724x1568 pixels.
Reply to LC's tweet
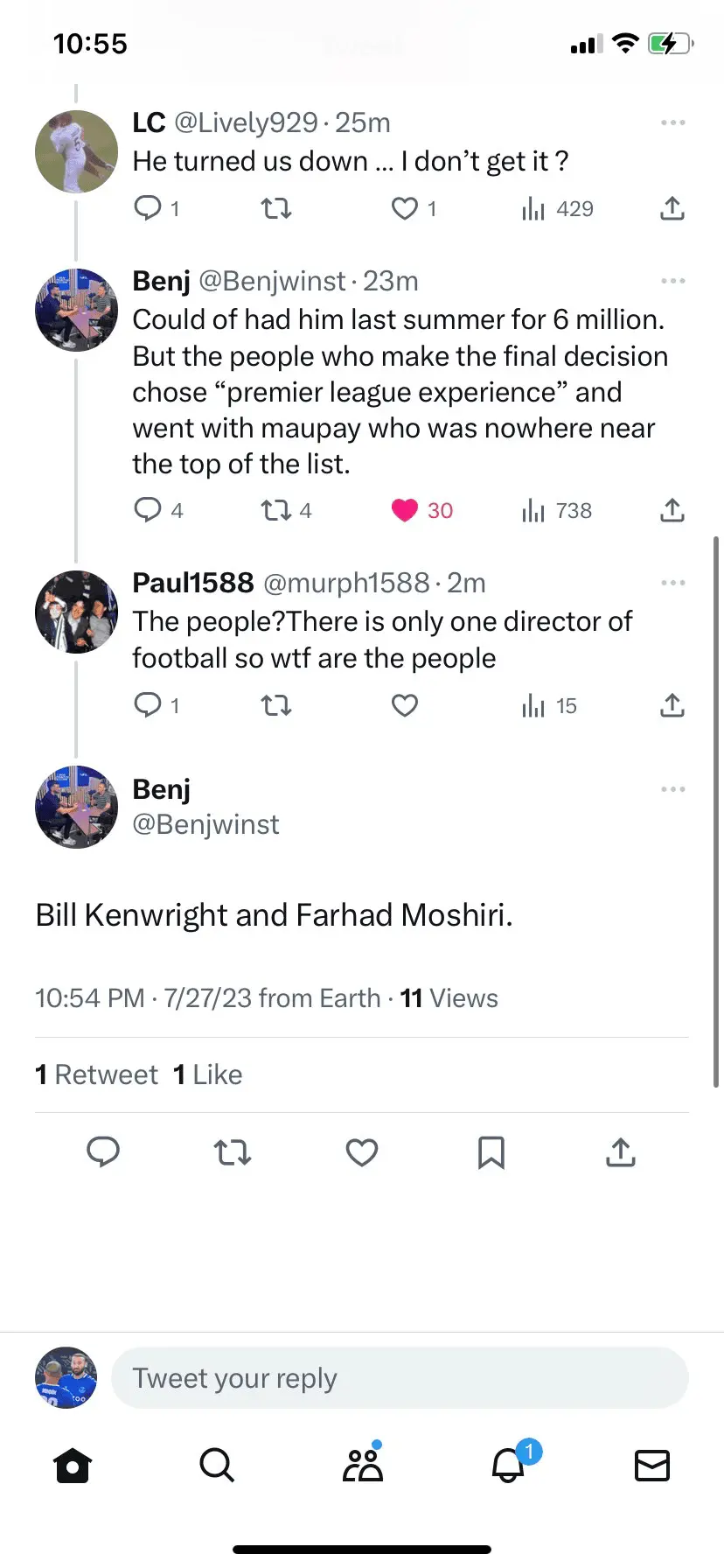point(148,208)
